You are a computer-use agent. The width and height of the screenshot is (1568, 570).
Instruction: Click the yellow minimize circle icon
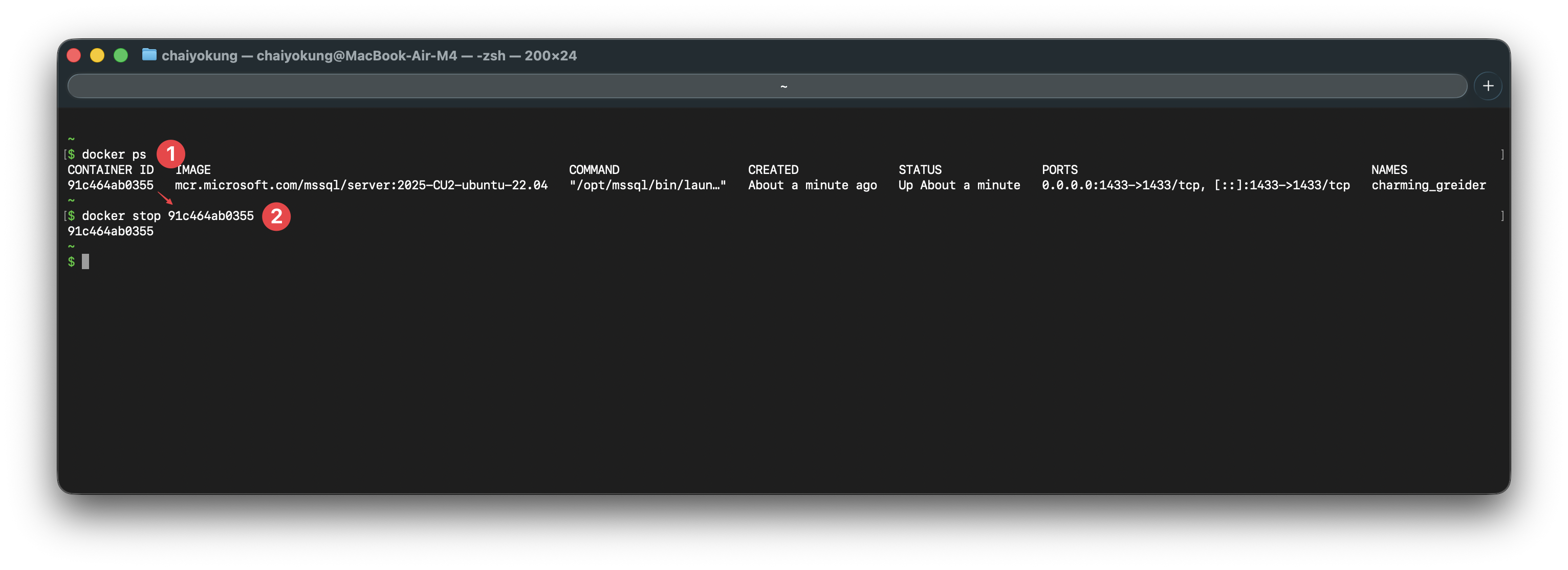(x=97, y=55)
